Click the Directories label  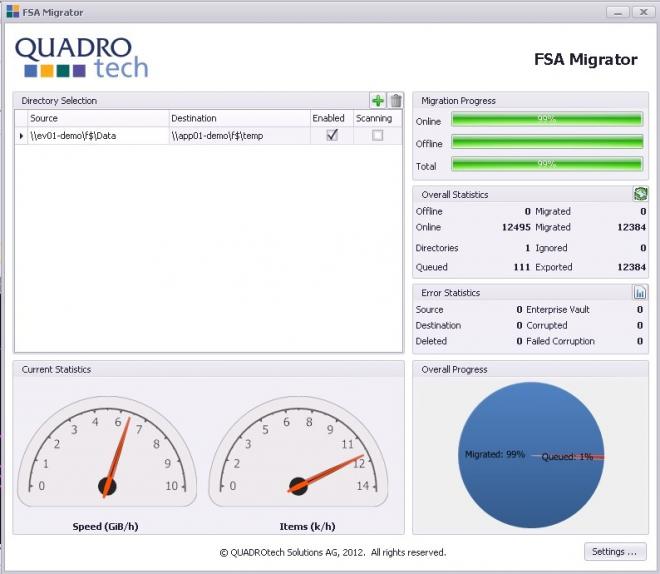(436, 248)
